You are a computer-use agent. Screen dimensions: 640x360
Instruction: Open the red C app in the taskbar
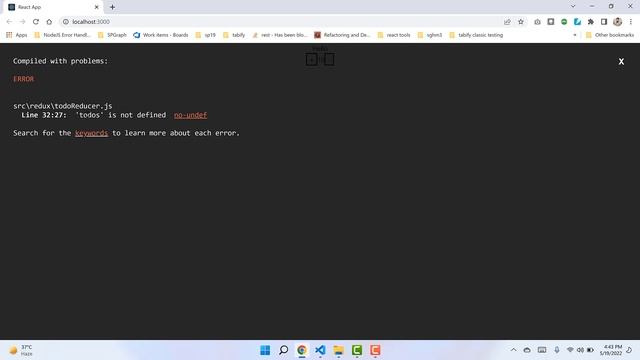[x=375, y=350]
